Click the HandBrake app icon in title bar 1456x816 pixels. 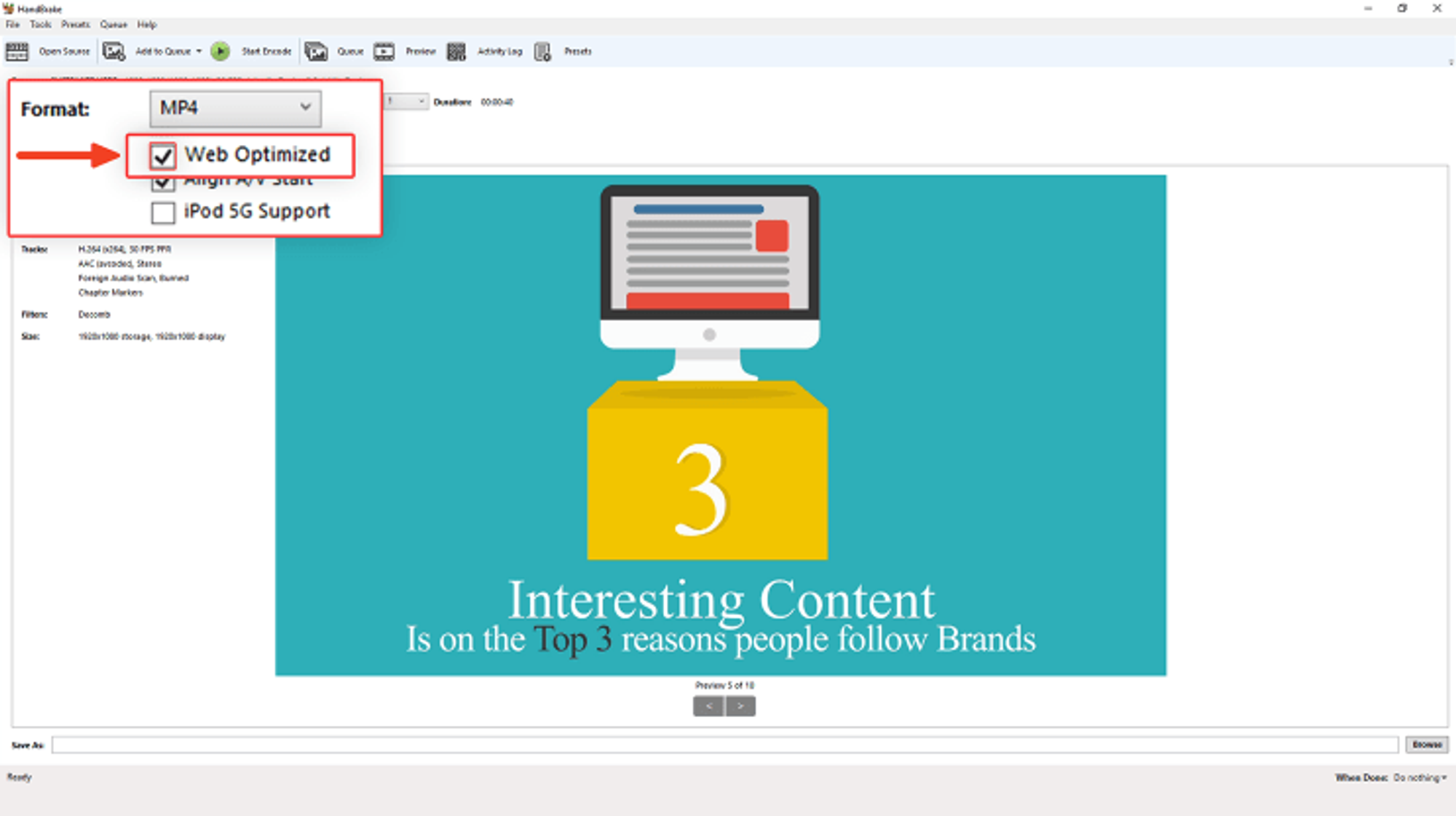coord(8,9)
